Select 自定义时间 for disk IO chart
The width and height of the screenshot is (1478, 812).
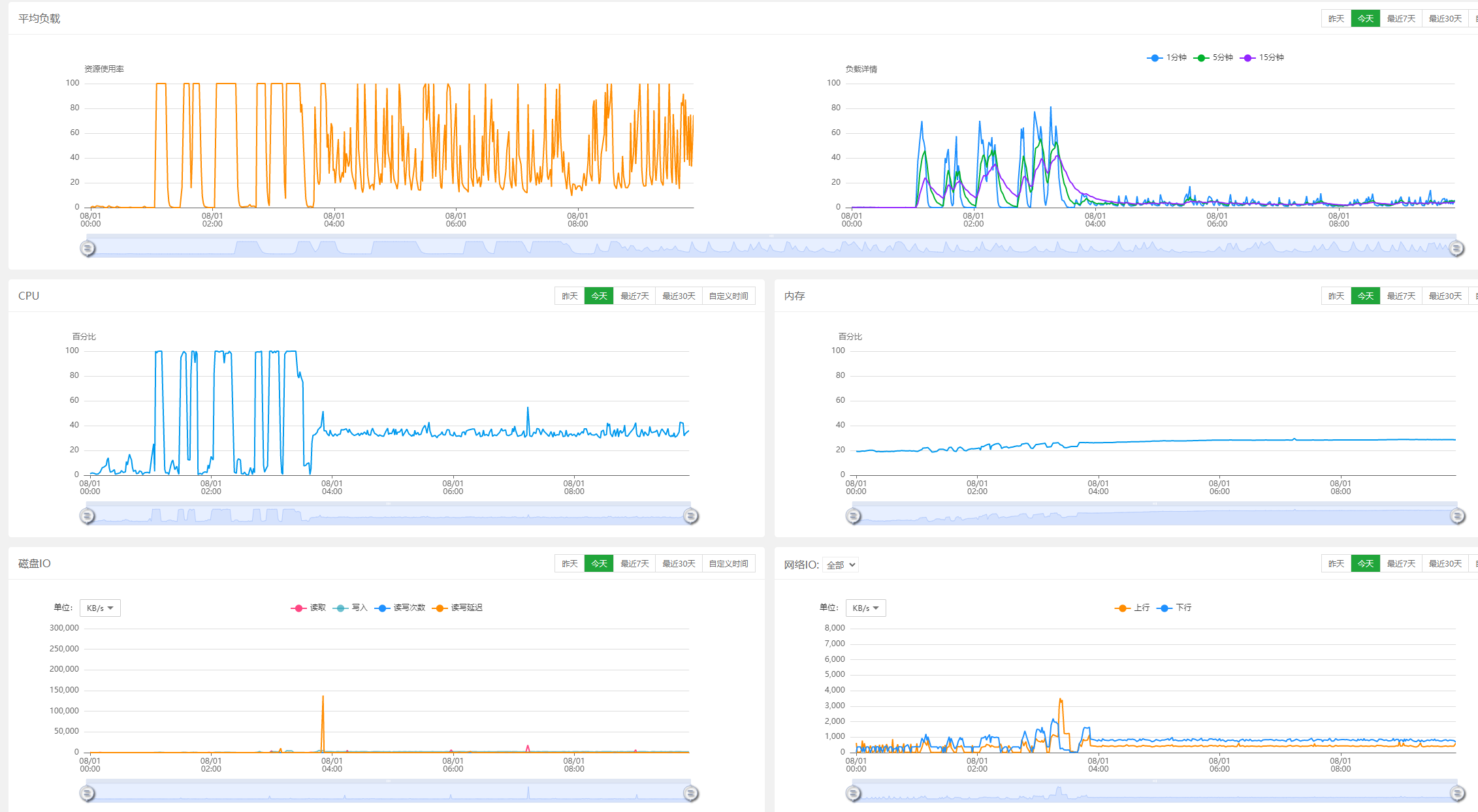[x=728, y=563]
